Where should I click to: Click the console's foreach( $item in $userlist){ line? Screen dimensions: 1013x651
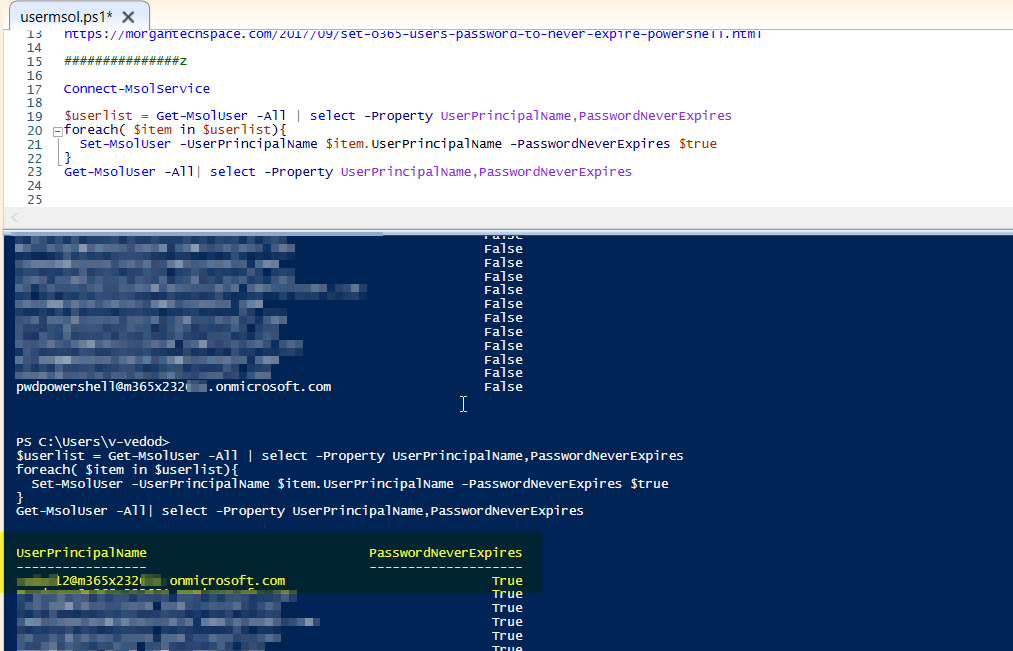[x=127, y=470]
